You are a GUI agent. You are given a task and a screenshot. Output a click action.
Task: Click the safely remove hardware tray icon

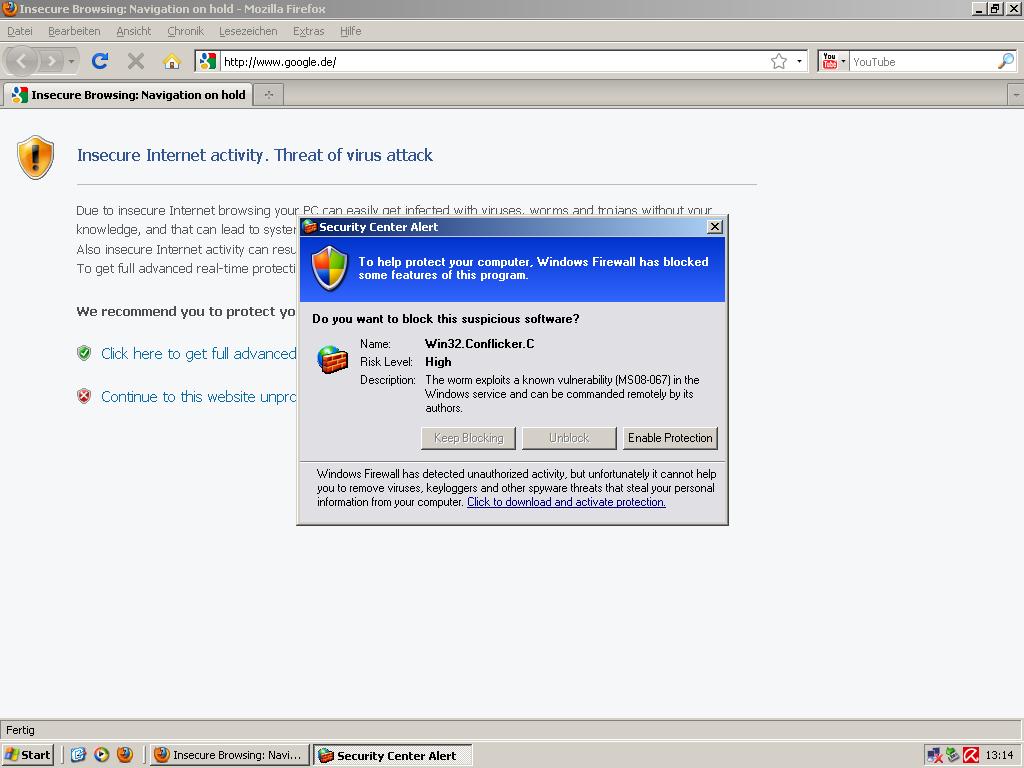953,756
